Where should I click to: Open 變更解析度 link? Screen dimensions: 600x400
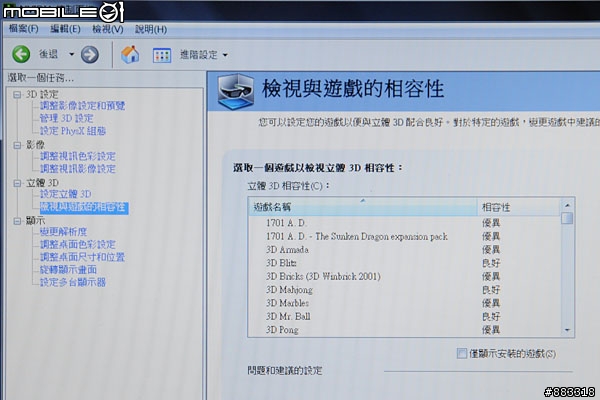64,232
